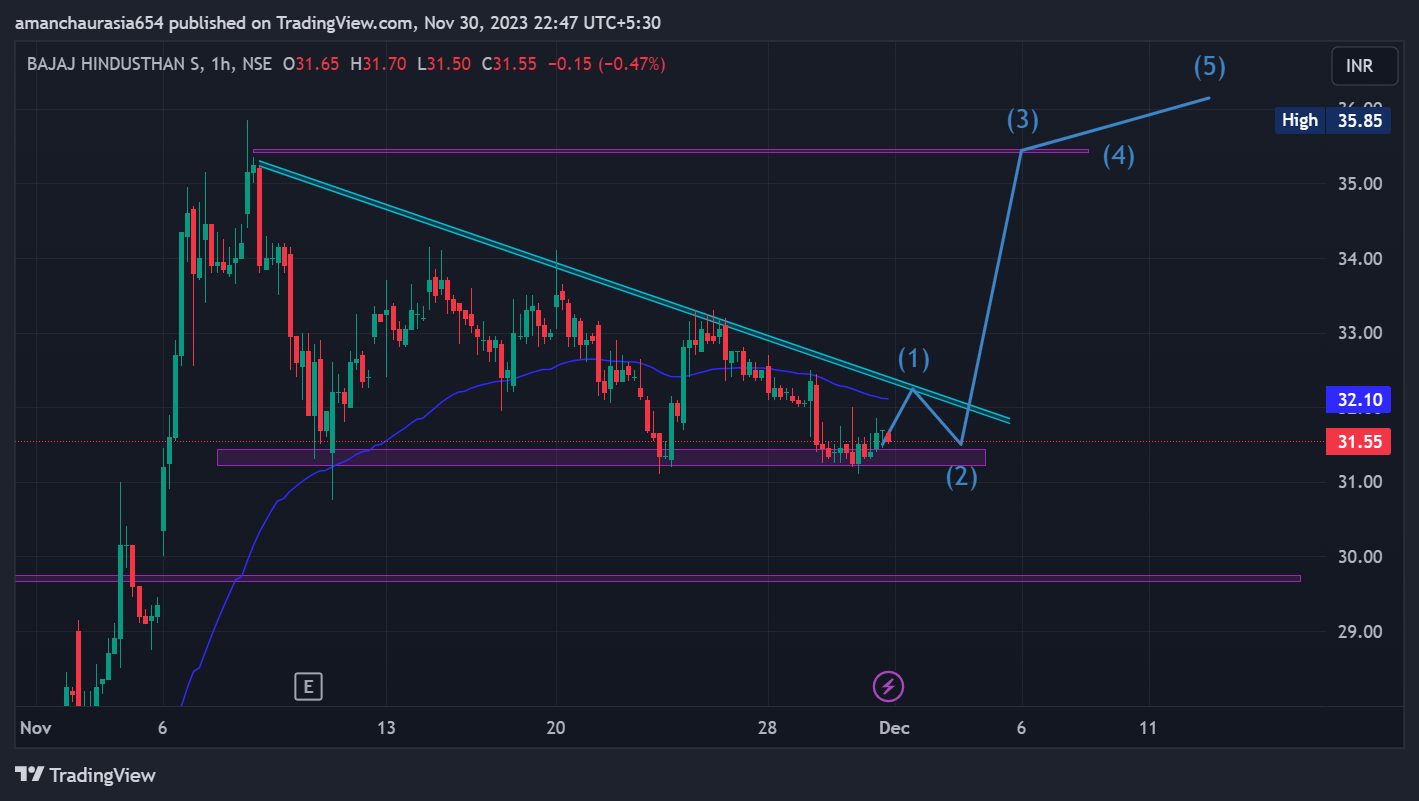
Task: Click the (2) wave label
Action: [x=961, y=477]
